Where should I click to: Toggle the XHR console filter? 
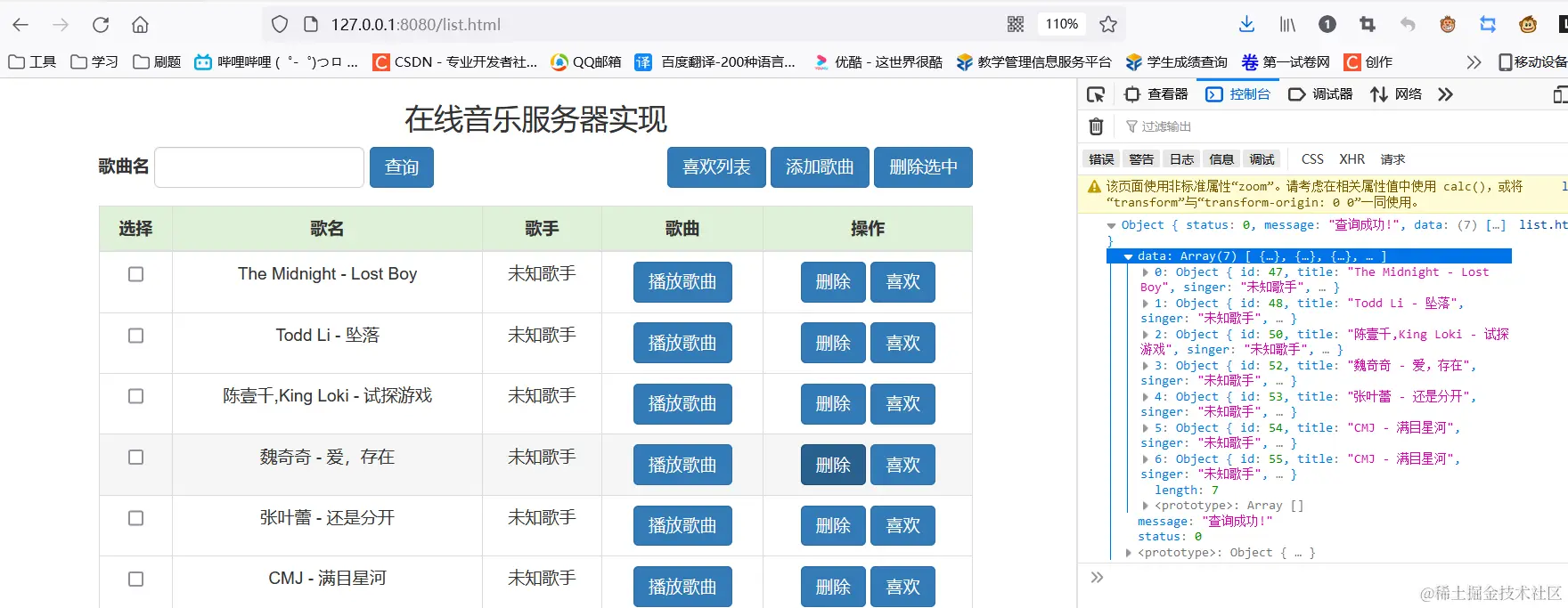click(1352, 159)
